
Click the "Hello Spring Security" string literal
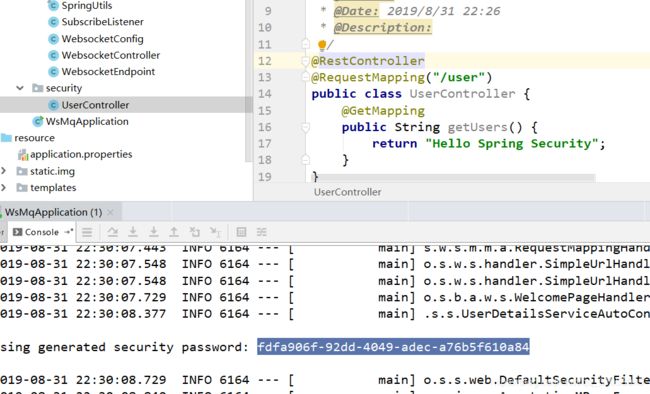[512, 143]
